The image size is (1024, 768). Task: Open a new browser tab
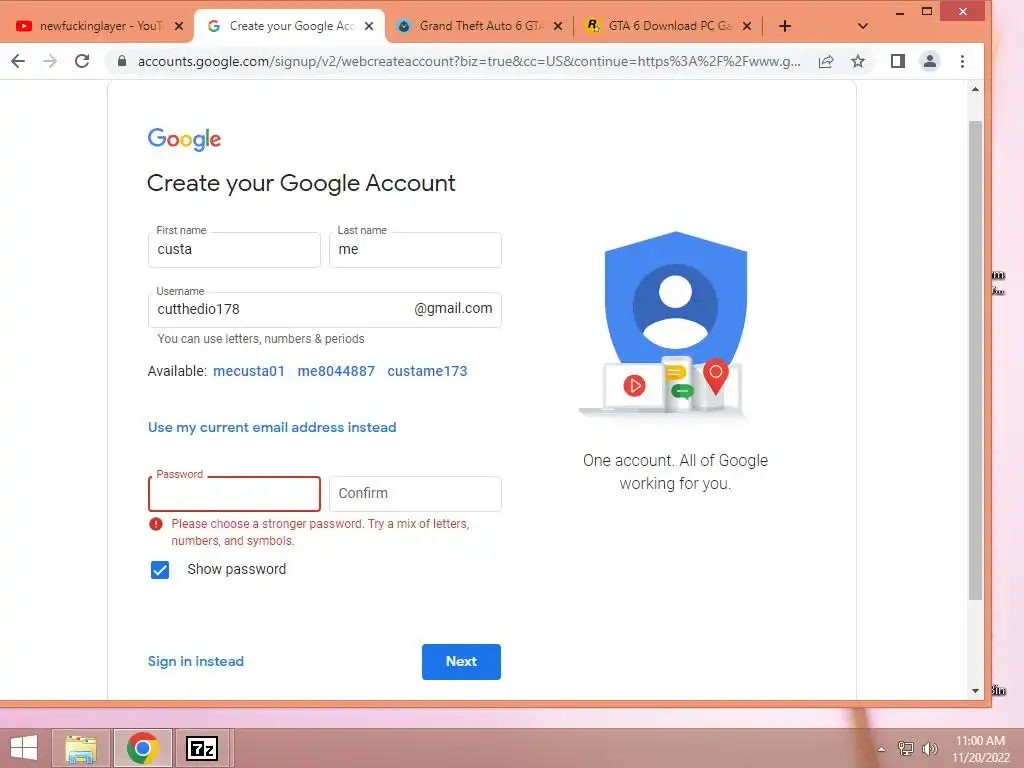coord(785,26)
